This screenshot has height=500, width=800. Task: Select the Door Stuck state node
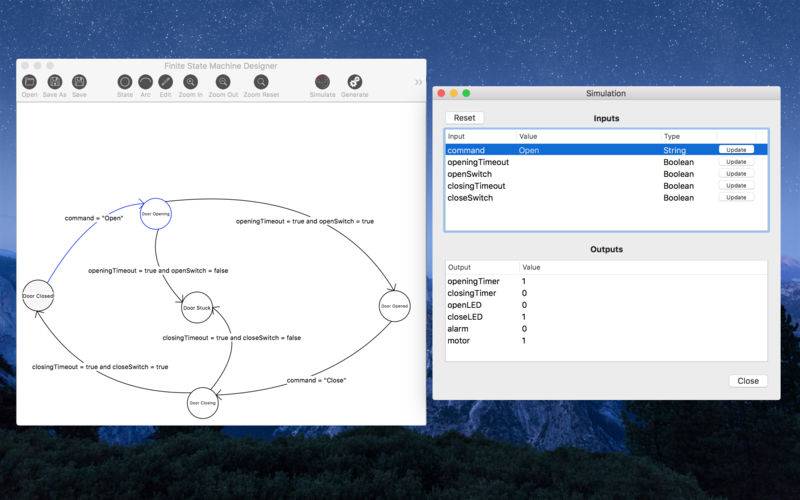pyautogui.click(x=196, y=309)
